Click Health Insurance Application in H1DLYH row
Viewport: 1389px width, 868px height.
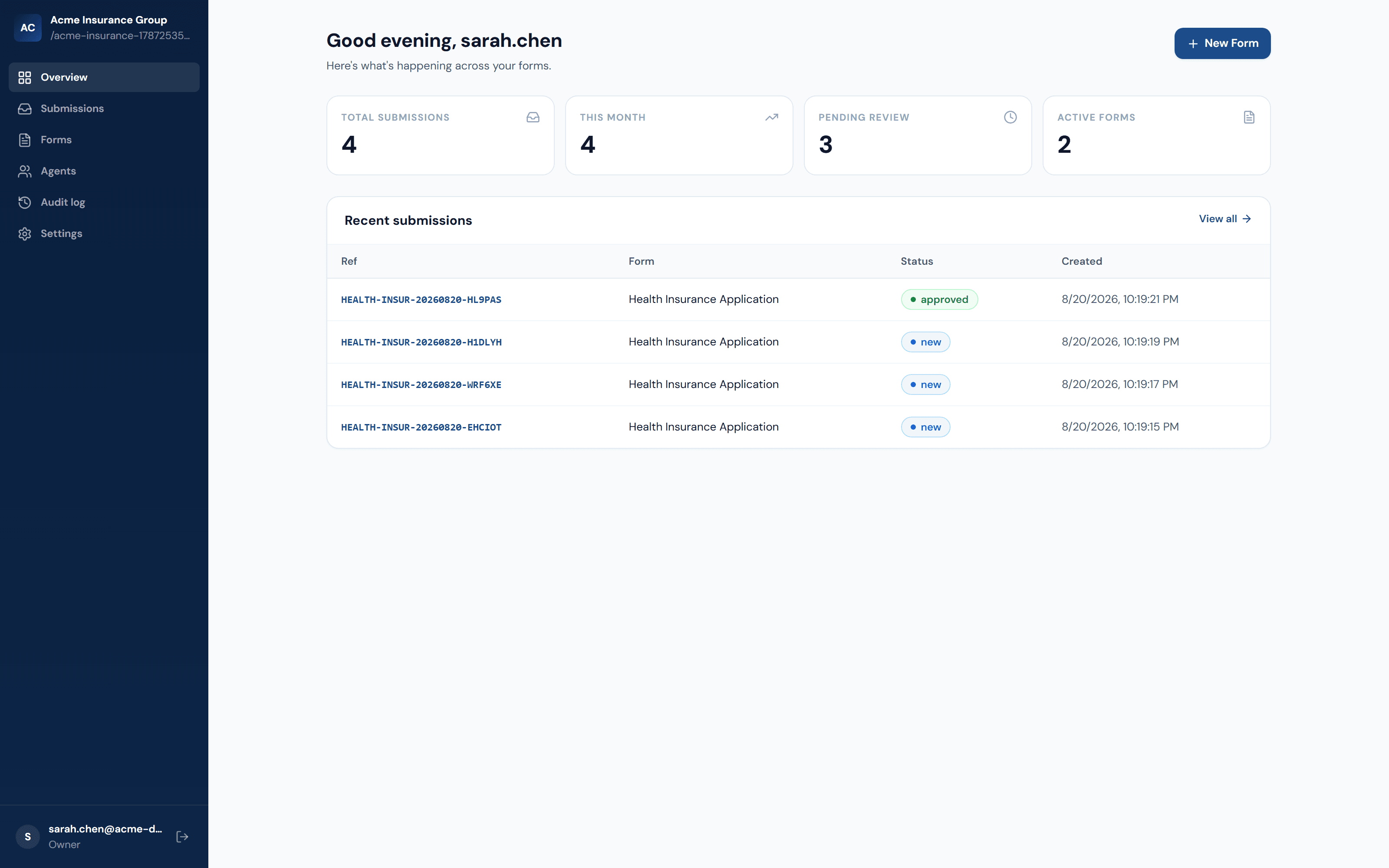click(704, 342)
